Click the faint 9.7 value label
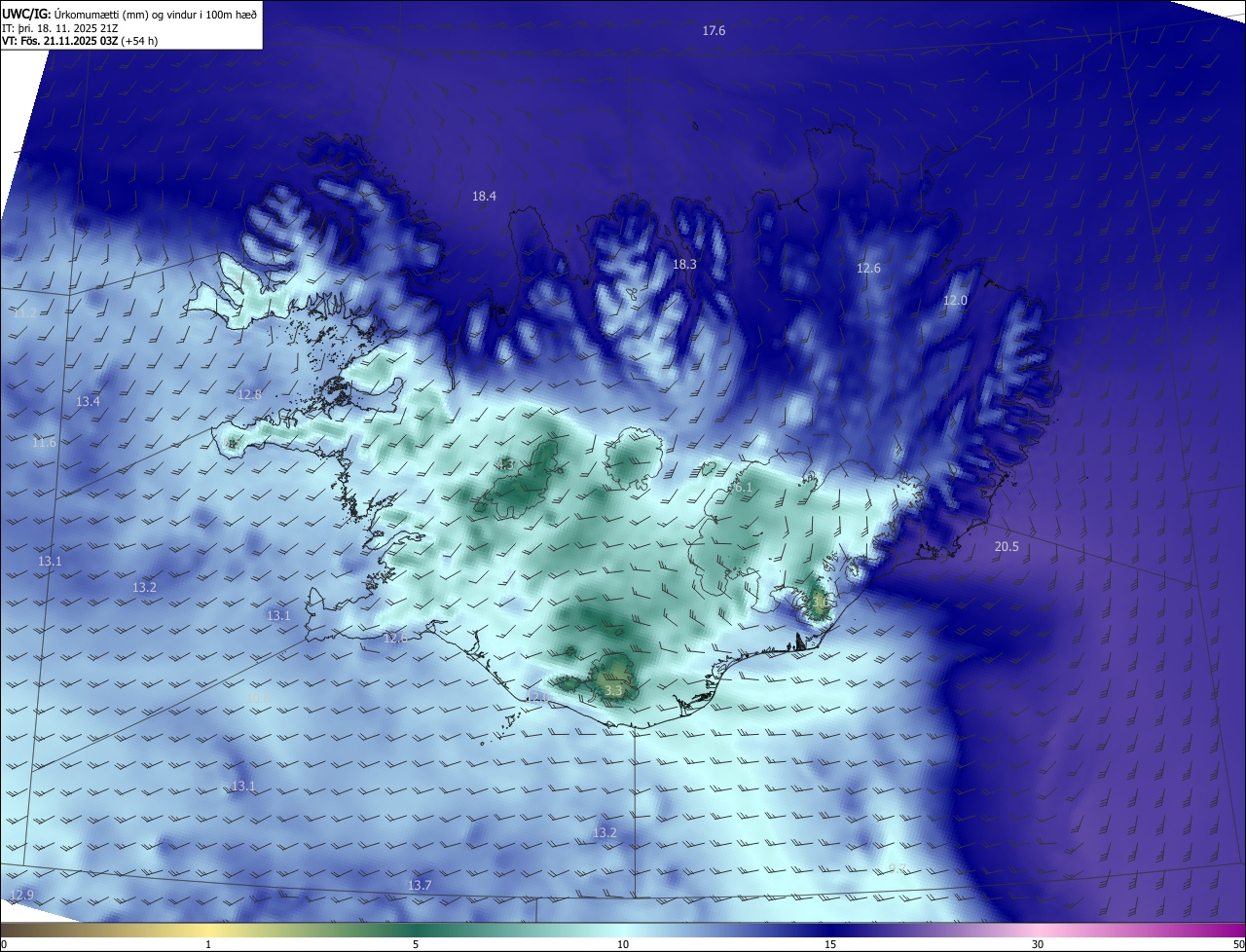This screenshot has height=952, width=1246. pos(898,868)
